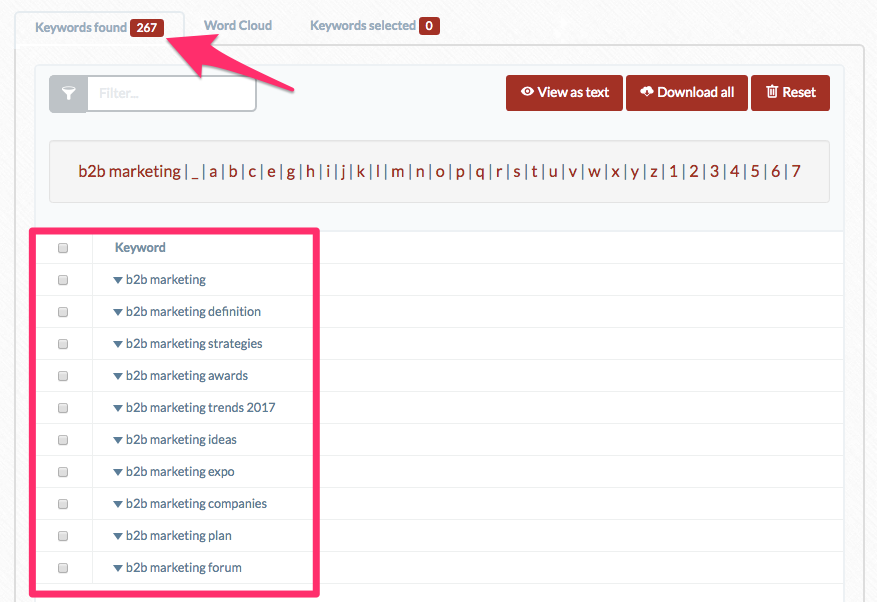
Task: Tick the select-all checkbox beside Keyword header
Action: (x=63, y=248)
